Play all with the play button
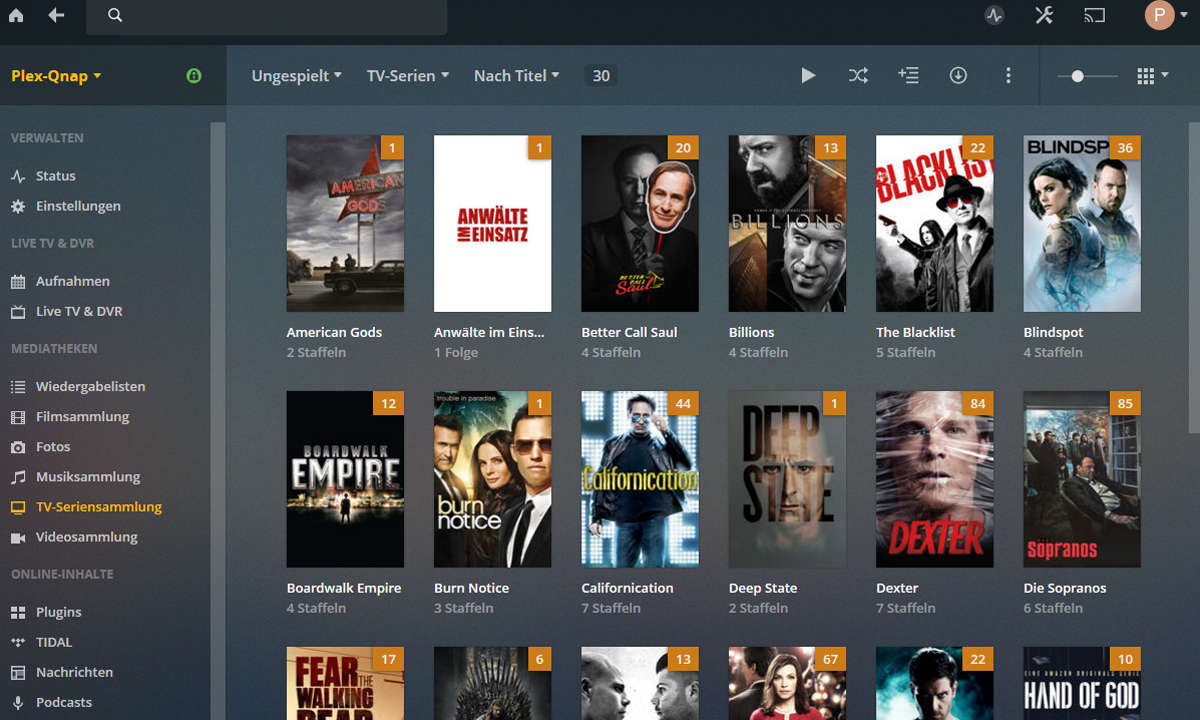Viewport: 1200px width, 720px height. point(808,75)
